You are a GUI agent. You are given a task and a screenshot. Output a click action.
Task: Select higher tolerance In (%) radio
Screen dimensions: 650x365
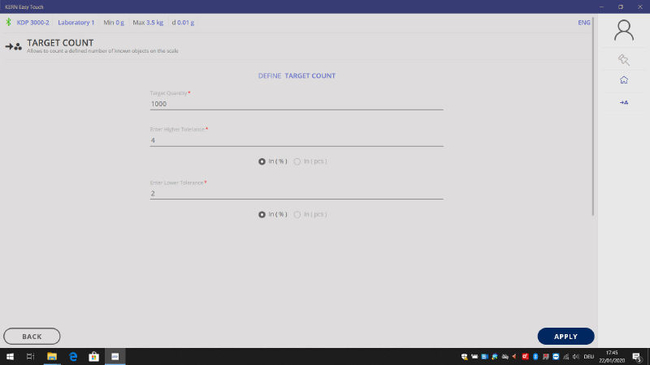[262, 161]
